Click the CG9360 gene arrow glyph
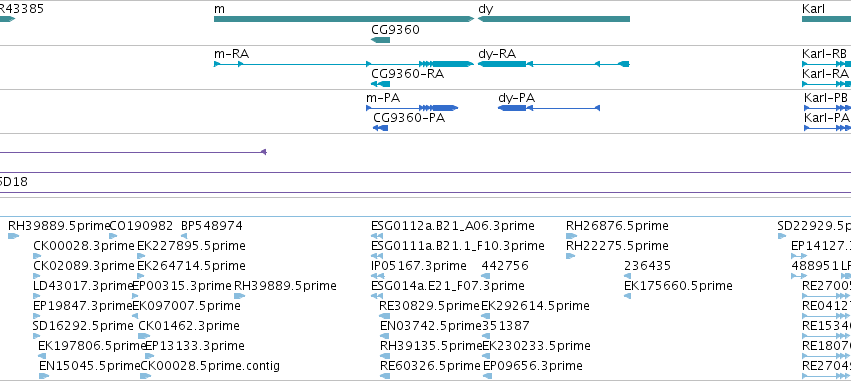851x381 pixels. [380, 40]
